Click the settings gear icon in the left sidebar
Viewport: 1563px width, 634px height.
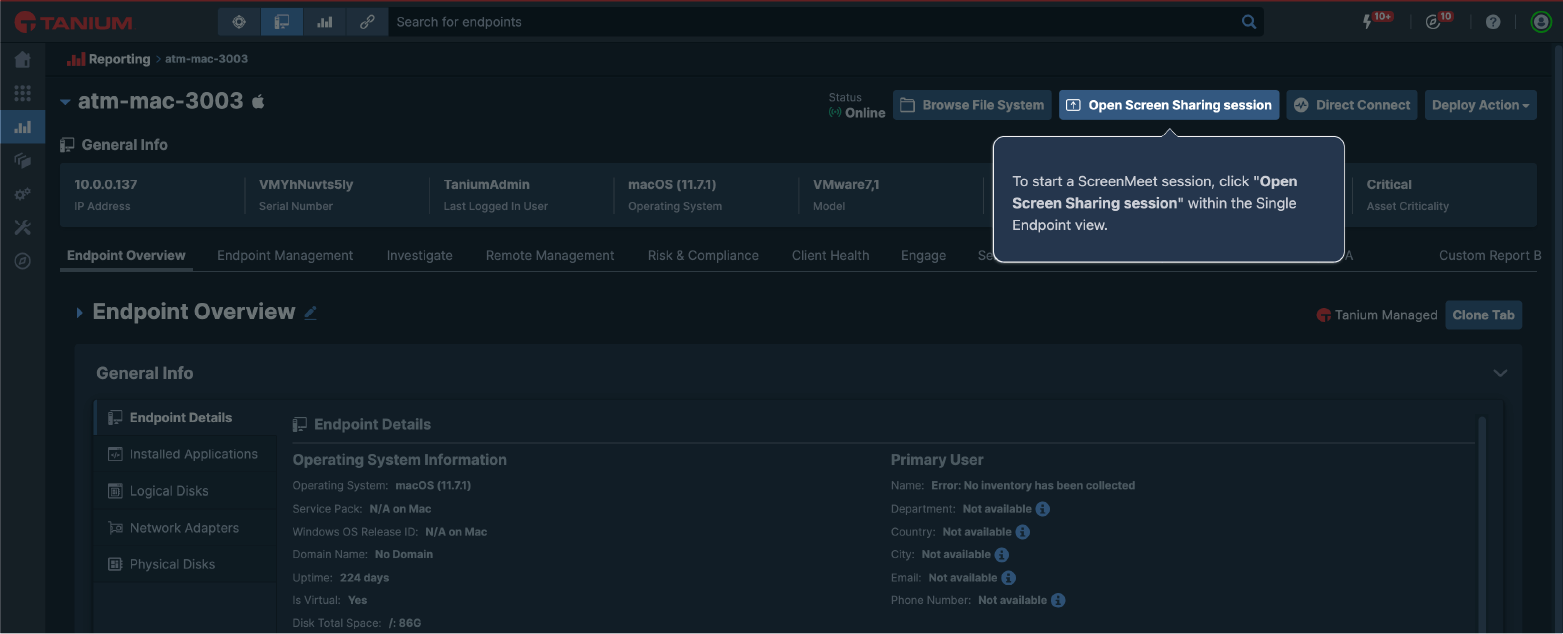(22, 193)
